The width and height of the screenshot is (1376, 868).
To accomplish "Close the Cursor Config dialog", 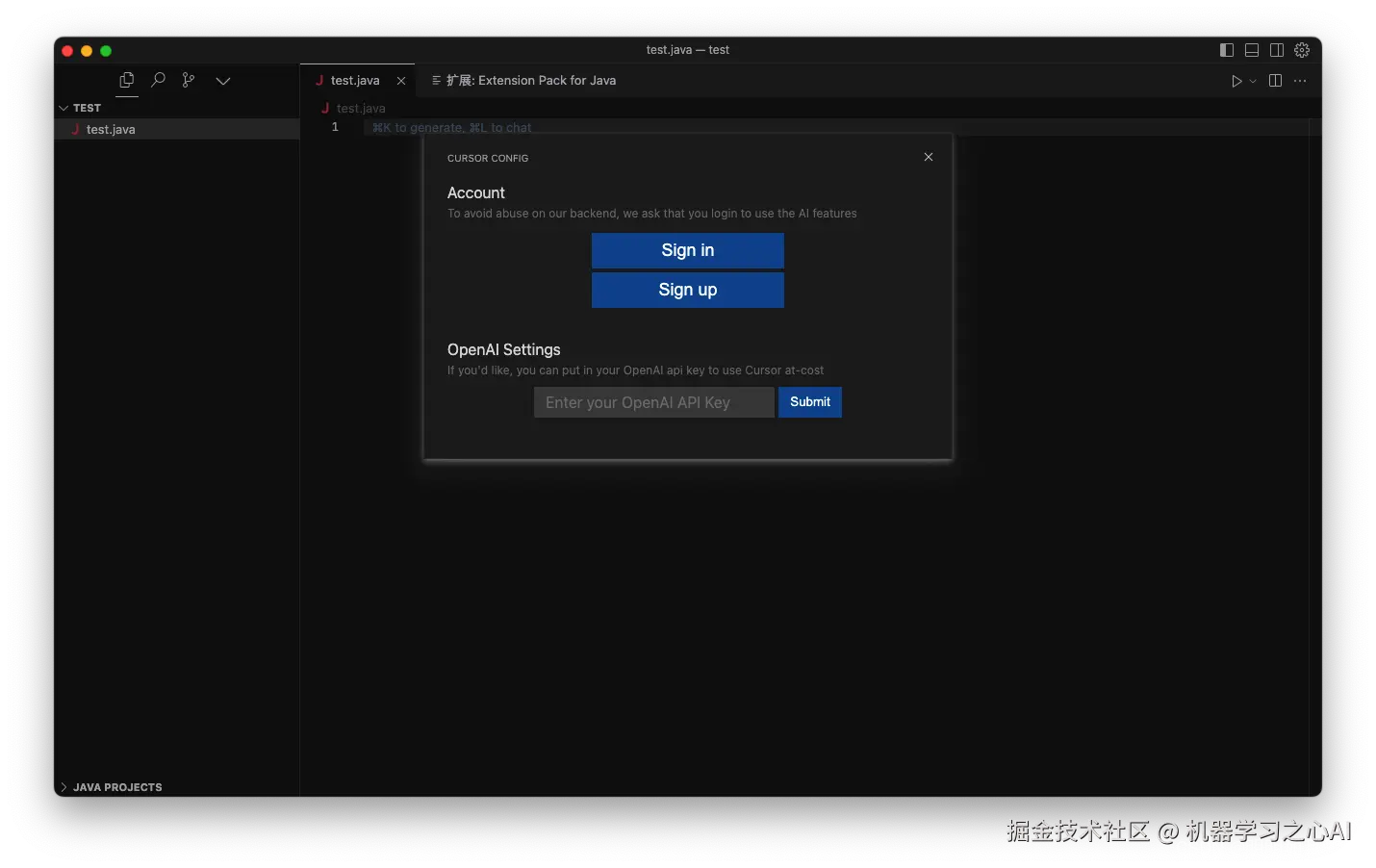I will (x=929, y=157).
